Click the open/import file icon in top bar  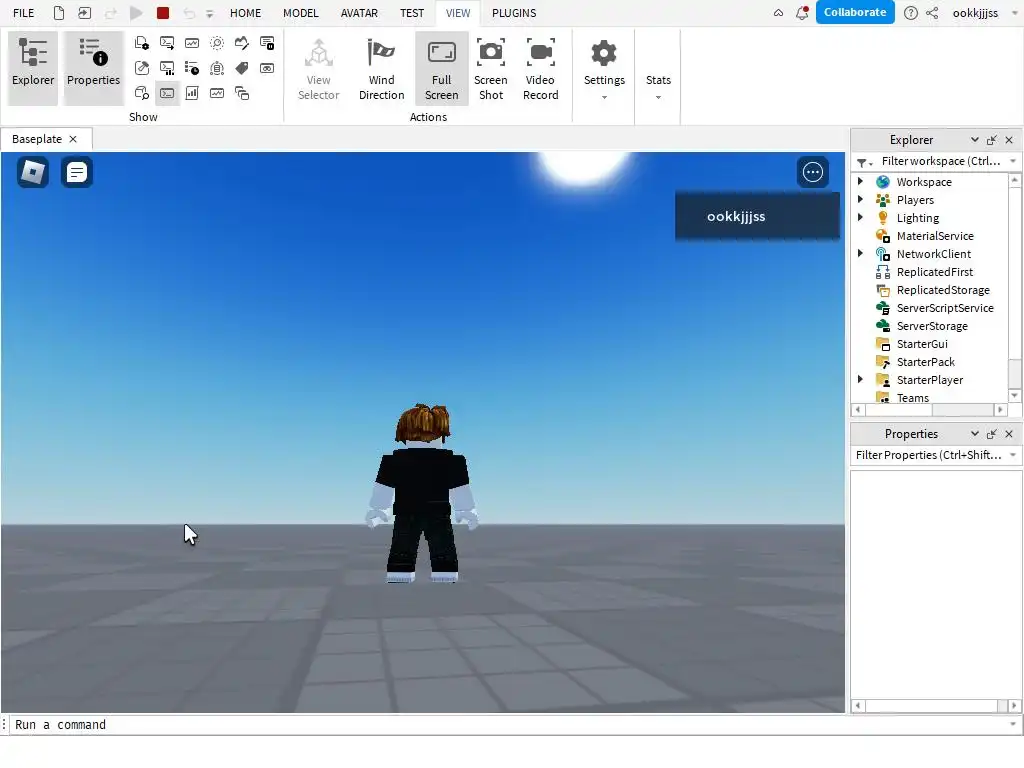[85, 13]
